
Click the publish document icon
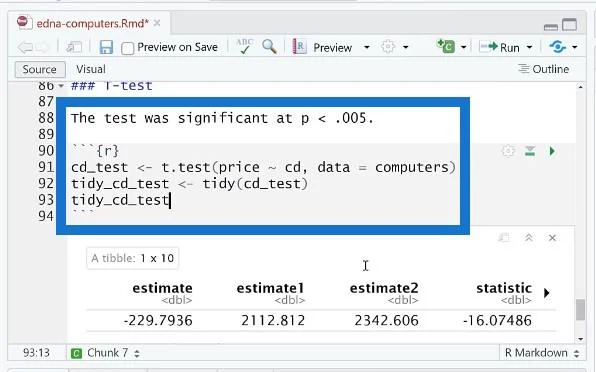pyautogui.click(x=557, y=47)
